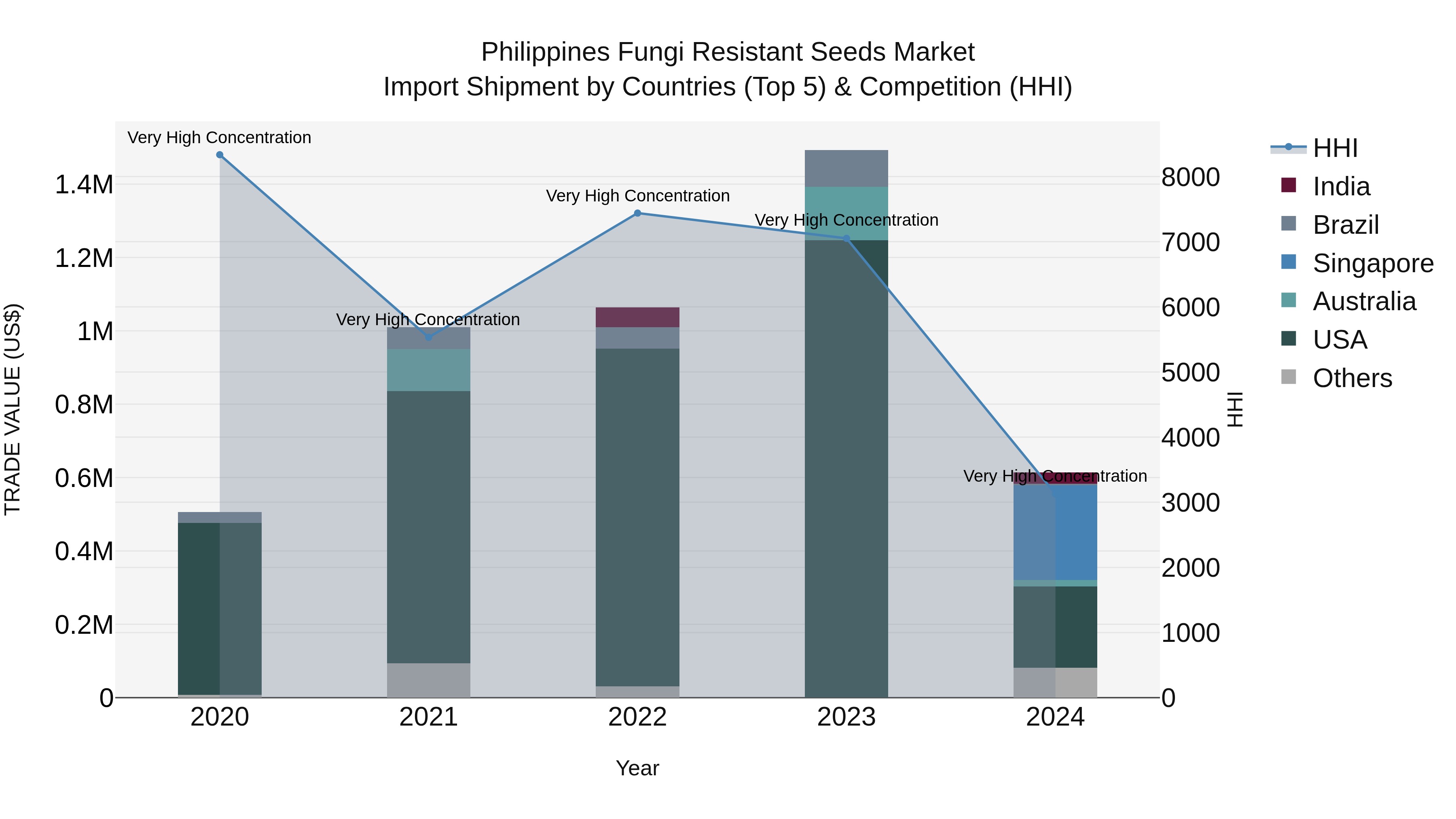Click the Australia segment of the 2021 bar
The height and width of the screenshot is (819, 1456).
click(x=428, y=370)
